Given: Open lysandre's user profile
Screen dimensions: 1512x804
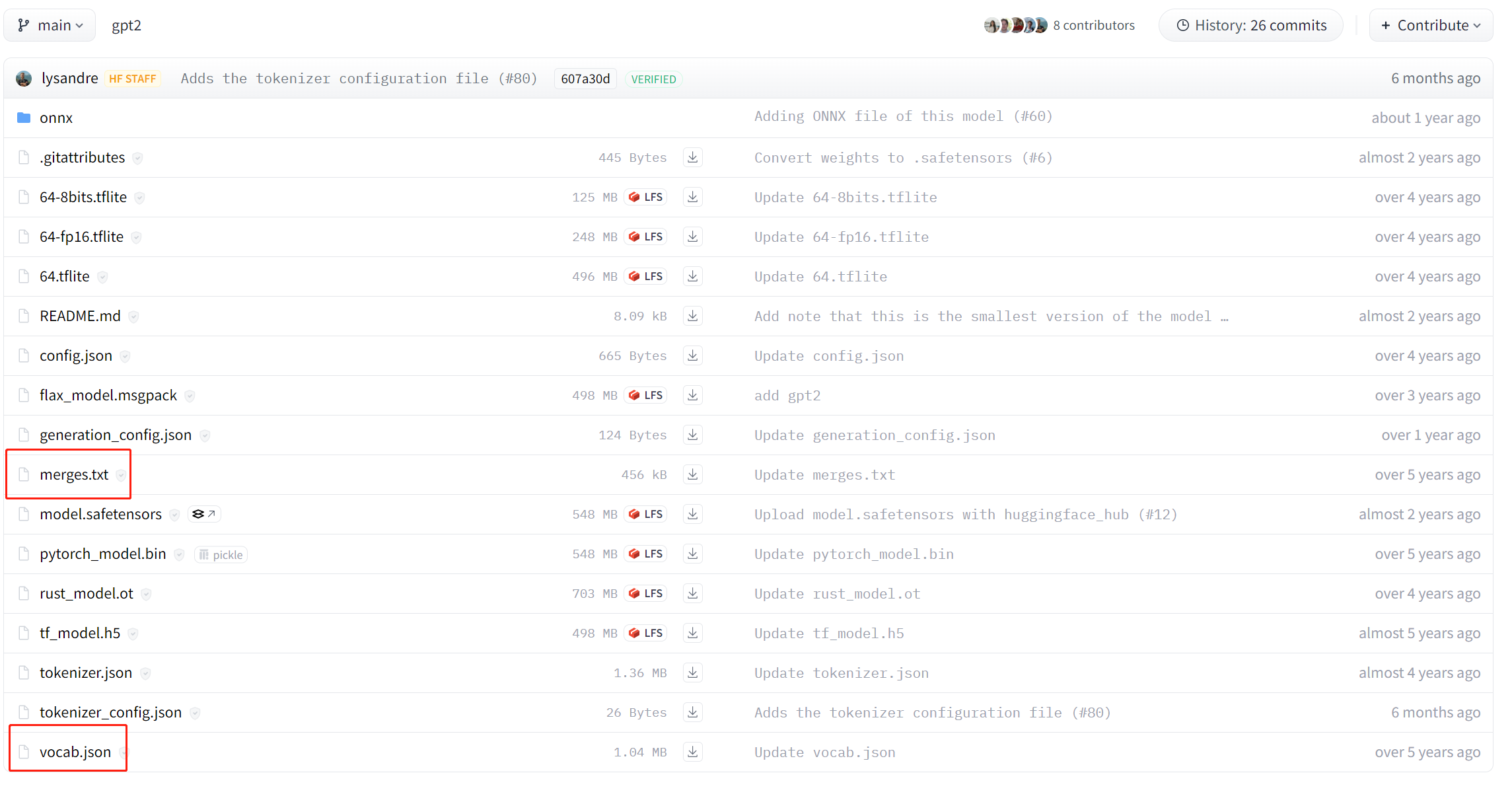Looking at the screenshot, I should [69, 78].
